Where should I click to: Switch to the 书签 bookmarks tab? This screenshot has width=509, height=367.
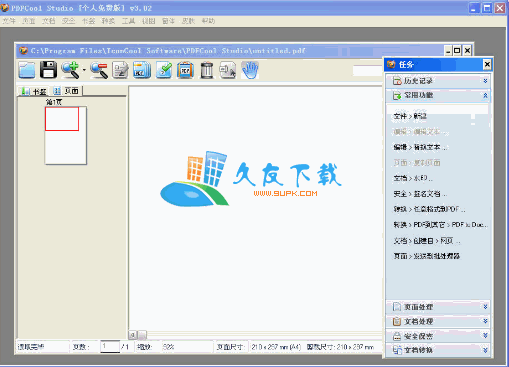click(34, 91)
